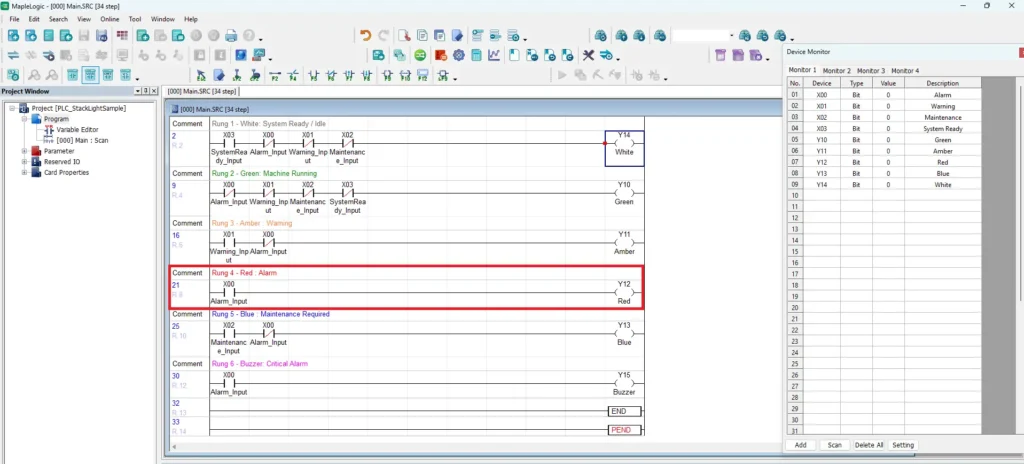
Task: Pin the Project Window with auto-hide pin
Action: tap(146, 91)
